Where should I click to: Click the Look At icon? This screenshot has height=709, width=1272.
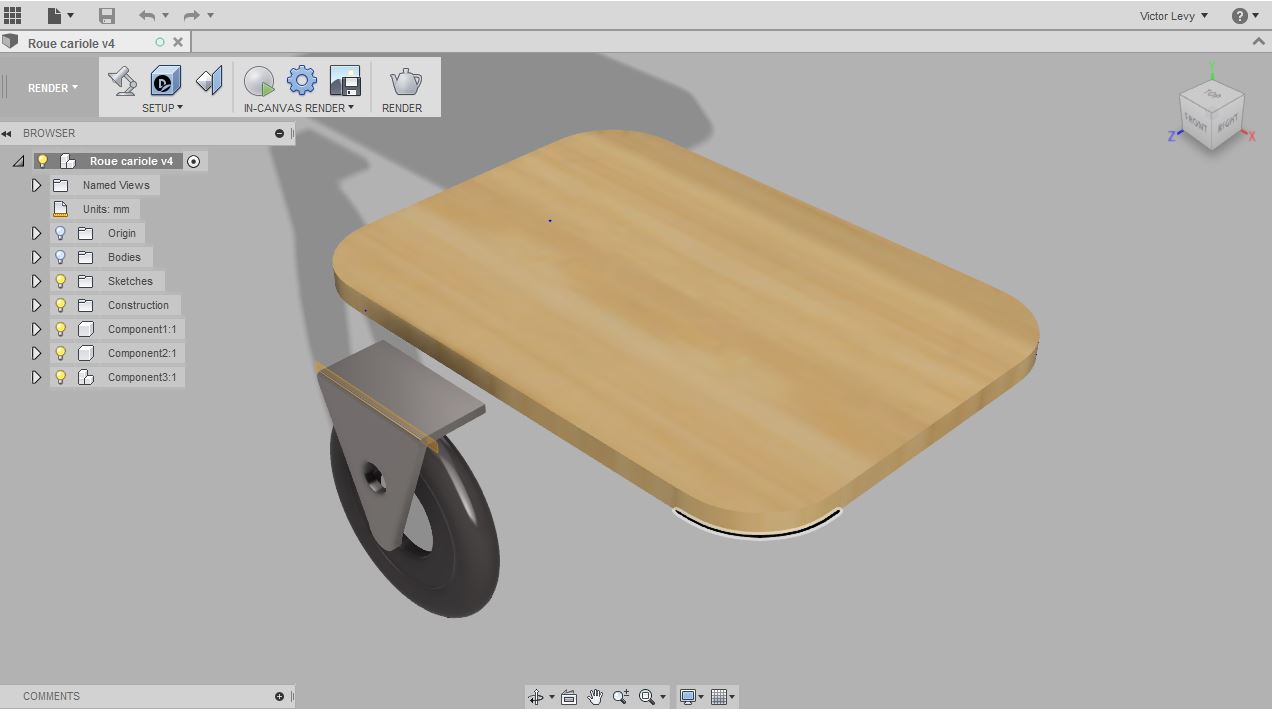point(569,697)
